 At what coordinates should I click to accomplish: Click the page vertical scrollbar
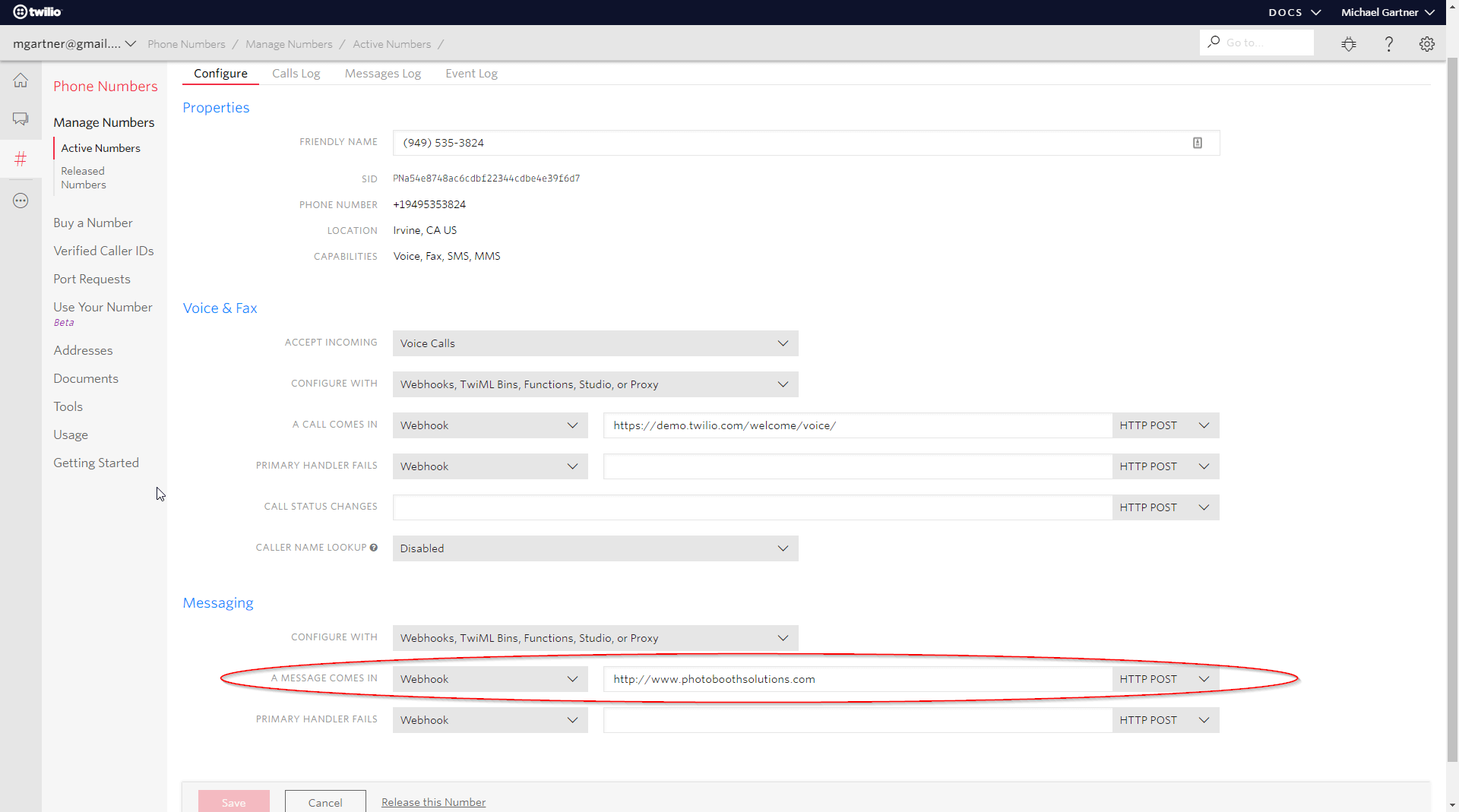click(x=1452, y=410)
